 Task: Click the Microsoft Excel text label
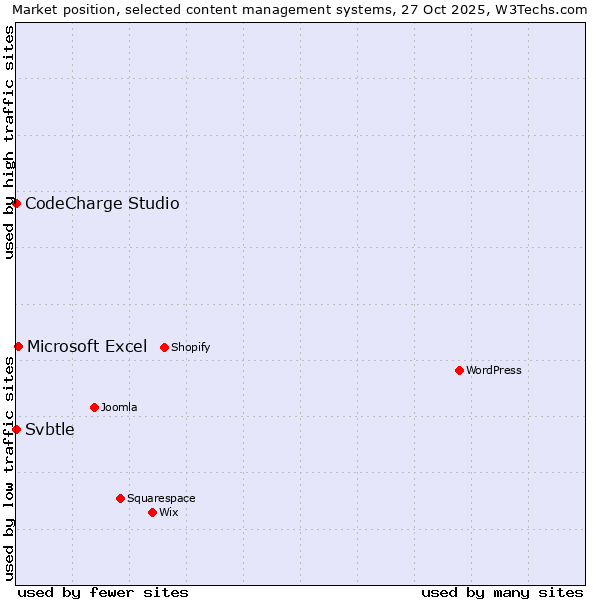tap(87, 347)
